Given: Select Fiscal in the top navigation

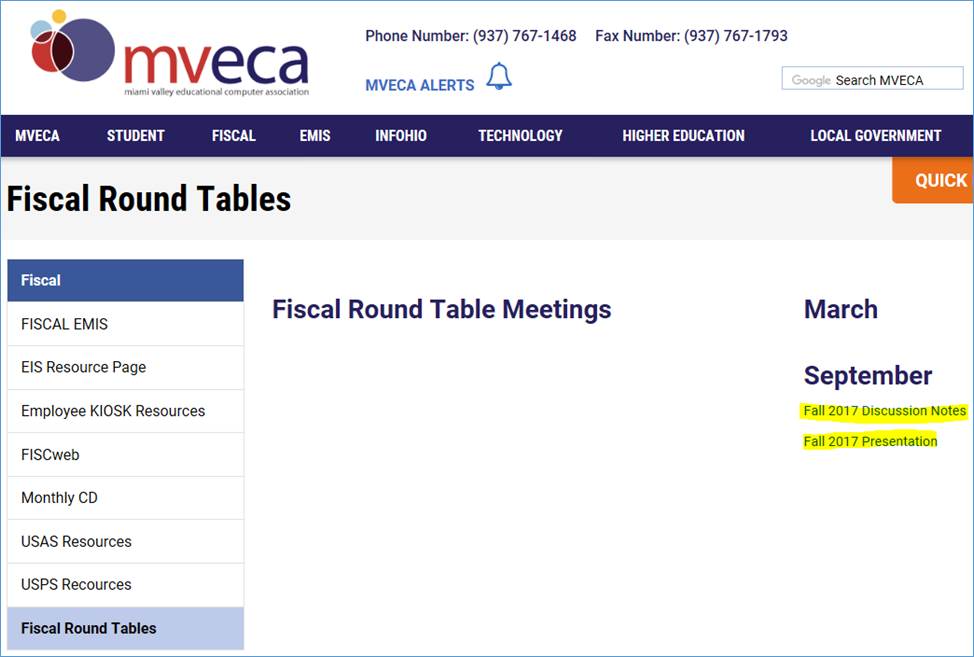Looking at the screenshot, I should (x=233, y=136).
